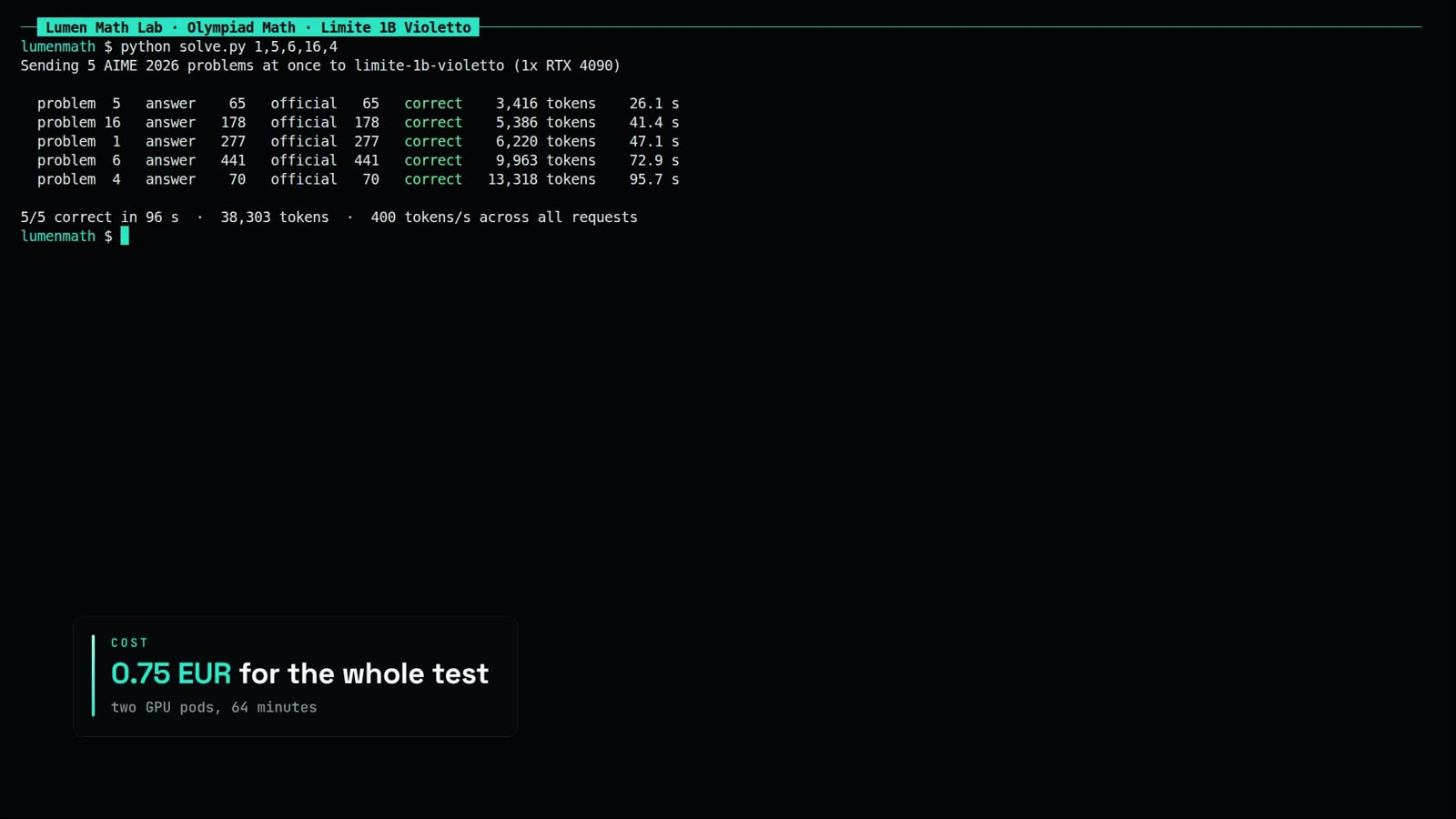The height and width of the screenshot is (819, 1456).
Task: Click answer value 178 in problem 16 row
Action: pos(233,123)
